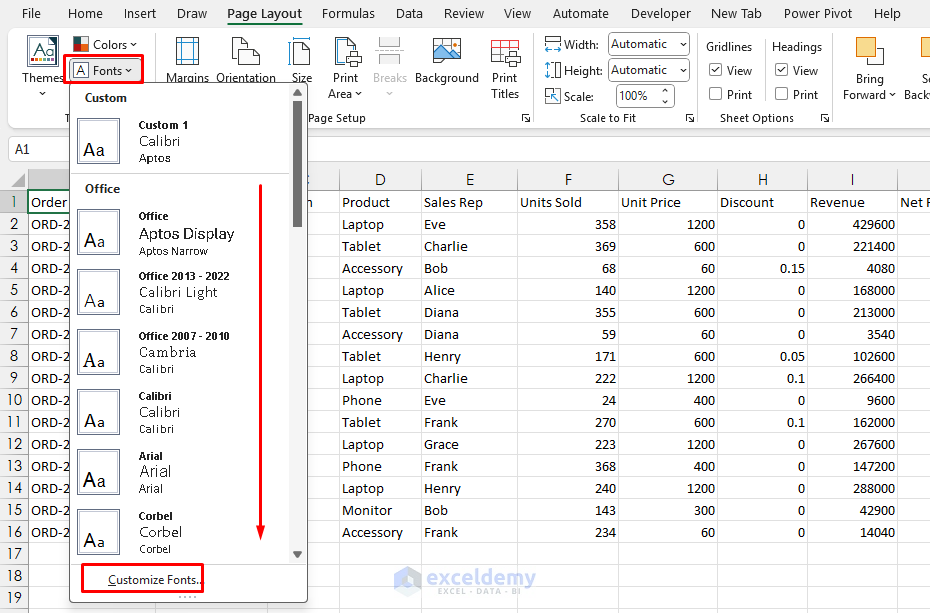Viewport: 930px width, 613px height.
Task: Open the Sheet Options dialog launcher
Action: 824,118
